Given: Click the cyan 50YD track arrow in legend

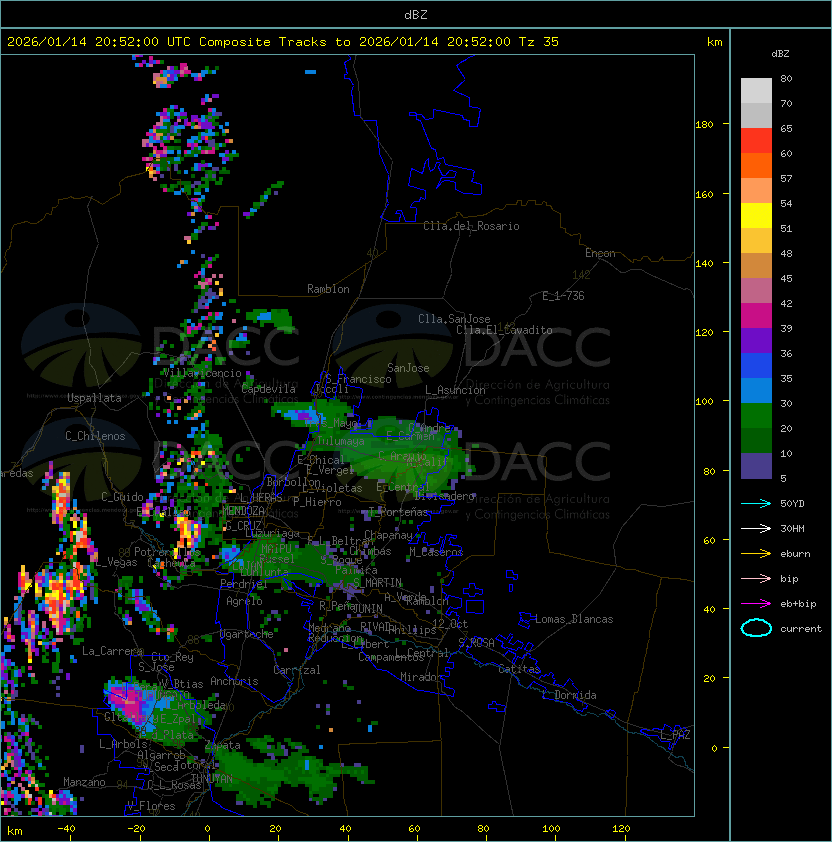Looking at the screenshot, I should click(756, 503).
